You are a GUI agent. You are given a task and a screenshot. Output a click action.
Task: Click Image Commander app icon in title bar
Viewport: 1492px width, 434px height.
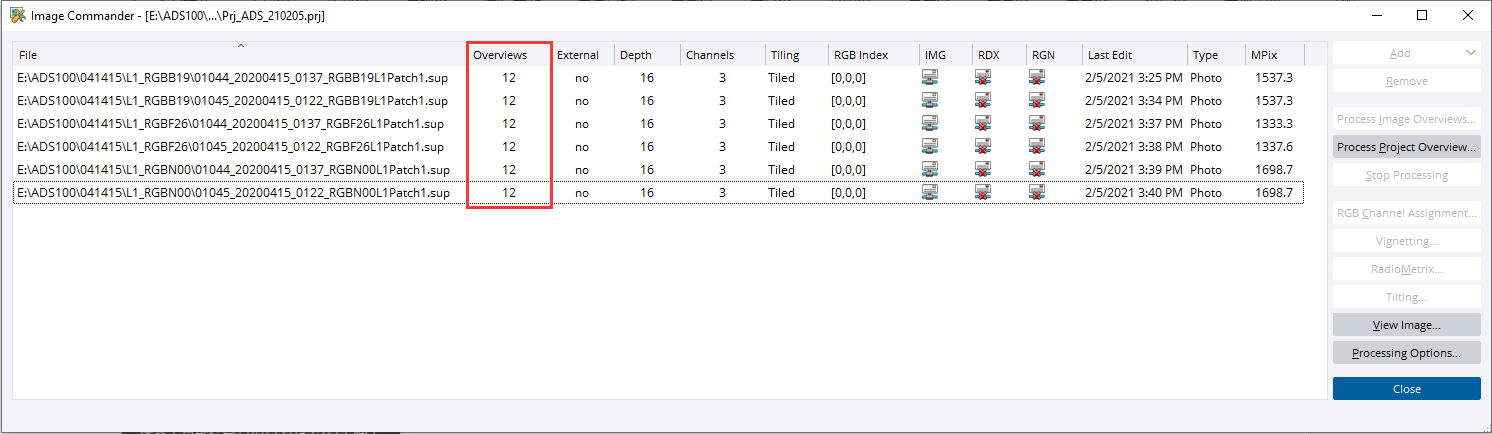pyautogui.click(x=17, y=15)
